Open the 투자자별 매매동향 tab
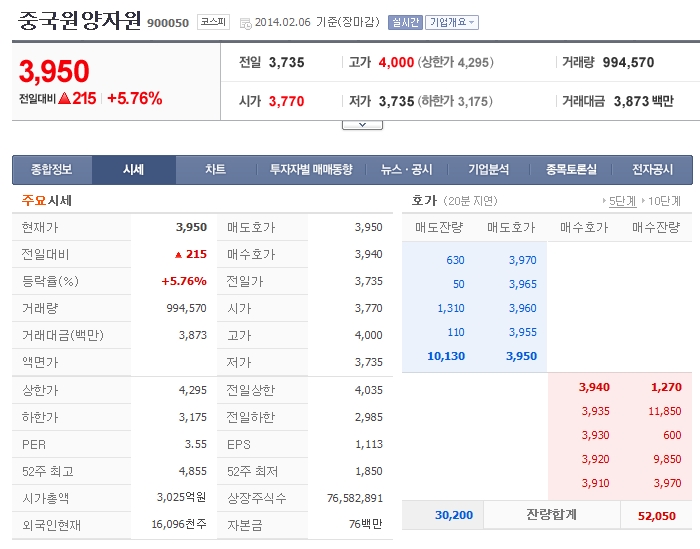 [311, 170]
